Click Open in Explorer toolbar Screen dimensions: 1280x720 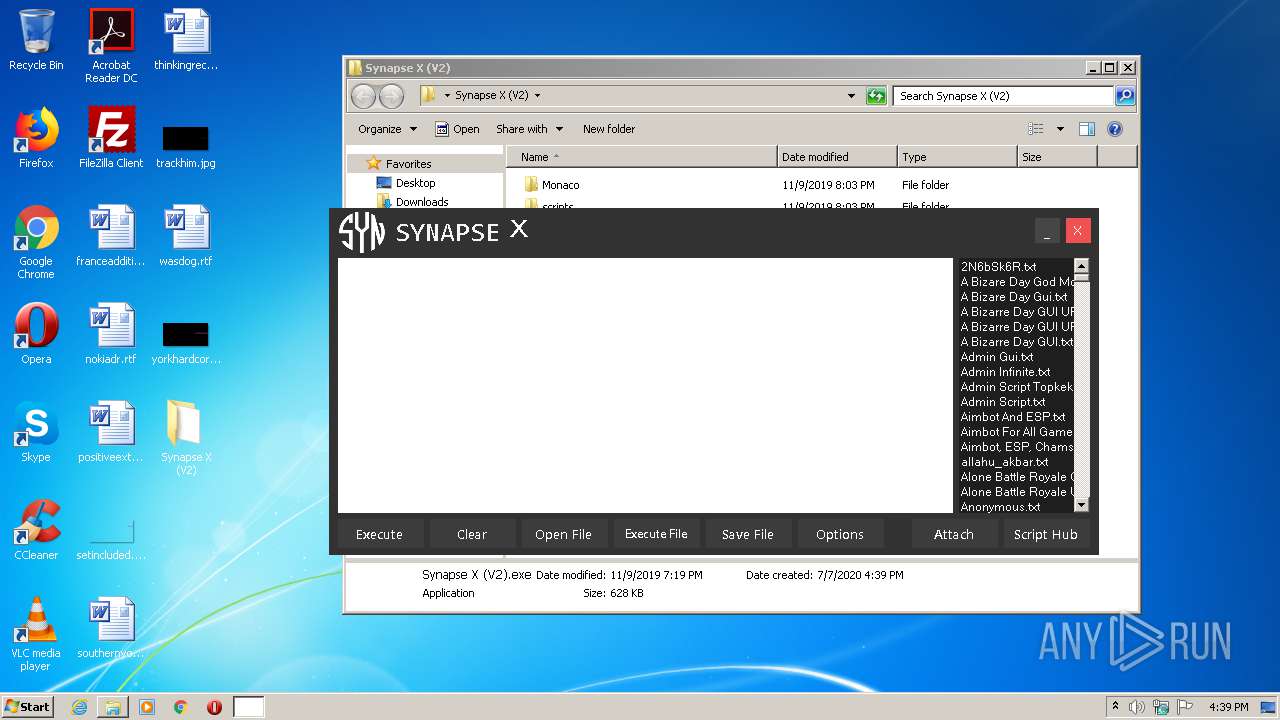[457, 129]
